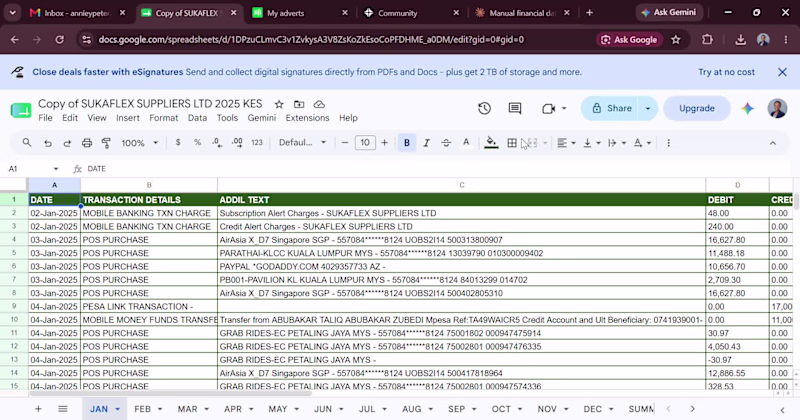Image resolution: width=800 pixels, height=420 pixels.
Task: Select the DEBIT header cell
Action: (x=737, y=200)
